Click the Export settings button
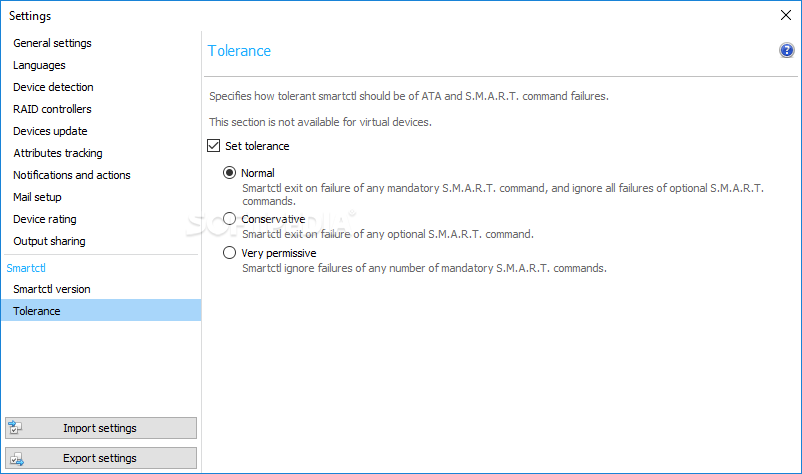The height and width of the screenshot is (474, 802). 101,458
